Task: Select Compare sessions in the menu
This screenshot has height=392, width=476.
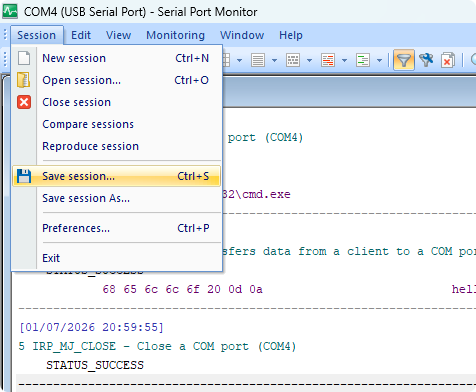Action: click(116, 124)
